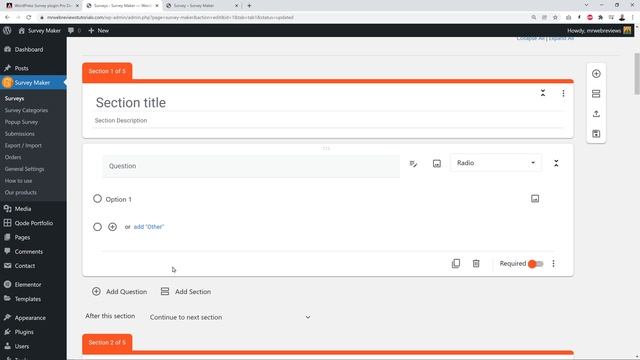Click the save icon in floating toolbar
Screen dimensions: 640x360
(x=596, y=133)
